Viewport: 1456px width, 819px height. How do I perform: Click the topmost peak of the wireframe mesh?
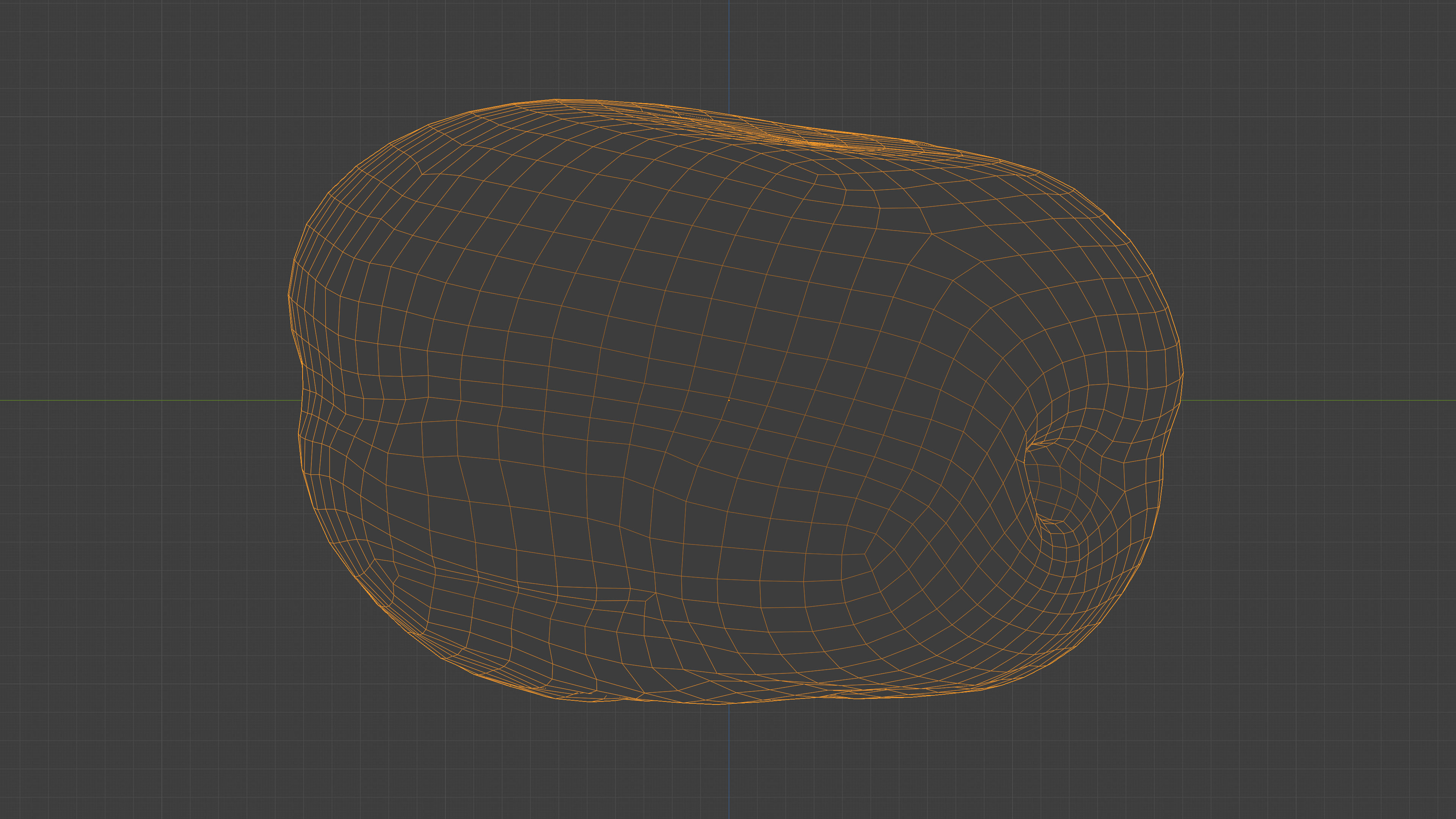tap(557, 99)
